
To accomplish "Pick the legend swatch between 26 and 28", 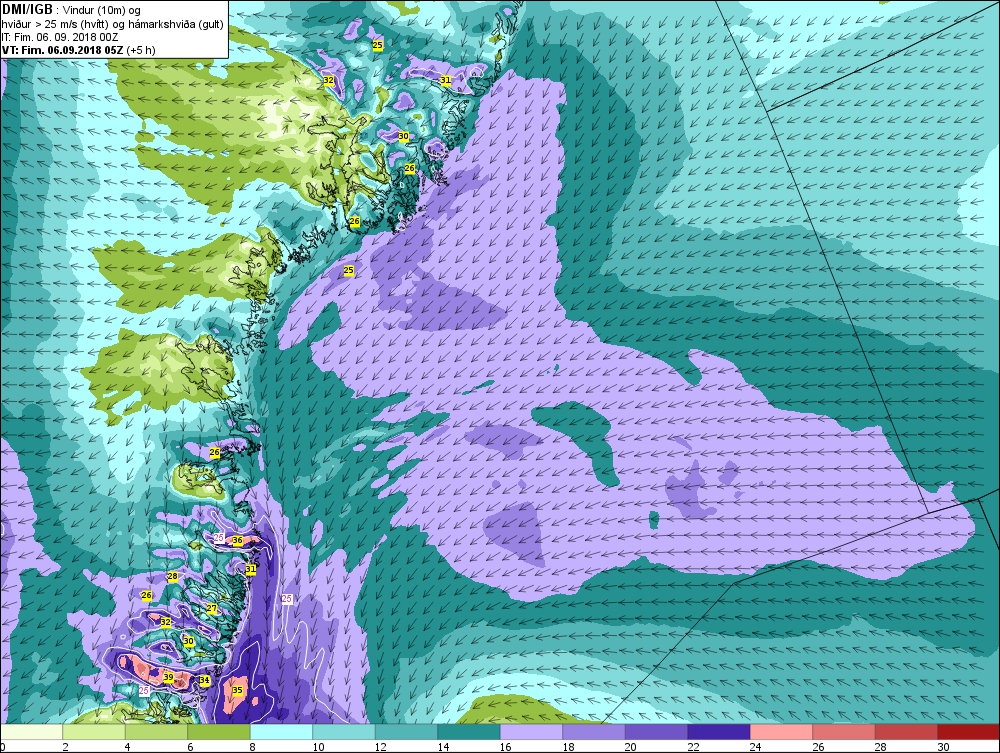I will [x=844, y=731].
